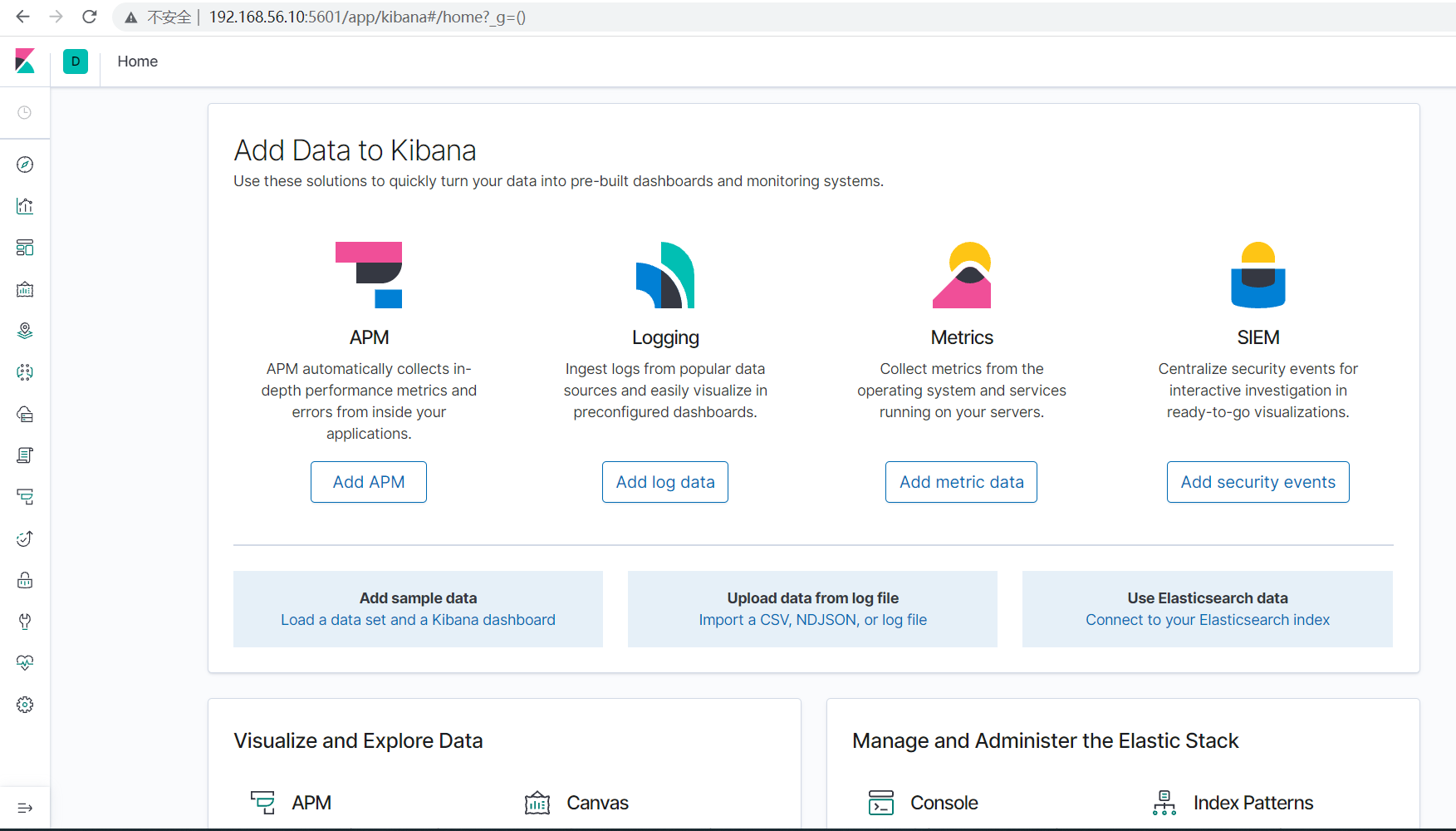Go forward with the browser forward arrow

pyautogui.click(x=56, y=17)
